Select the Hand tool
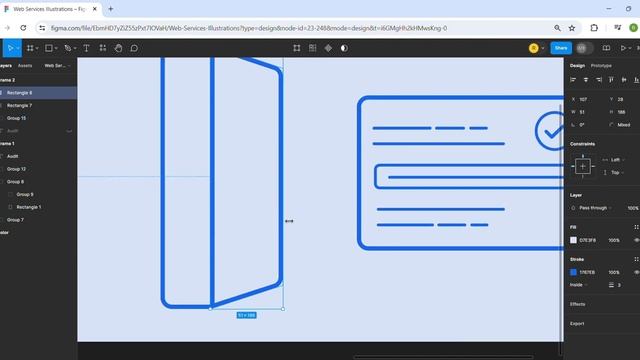The width and height of the screenshot is (640, 360). point(118,48)
